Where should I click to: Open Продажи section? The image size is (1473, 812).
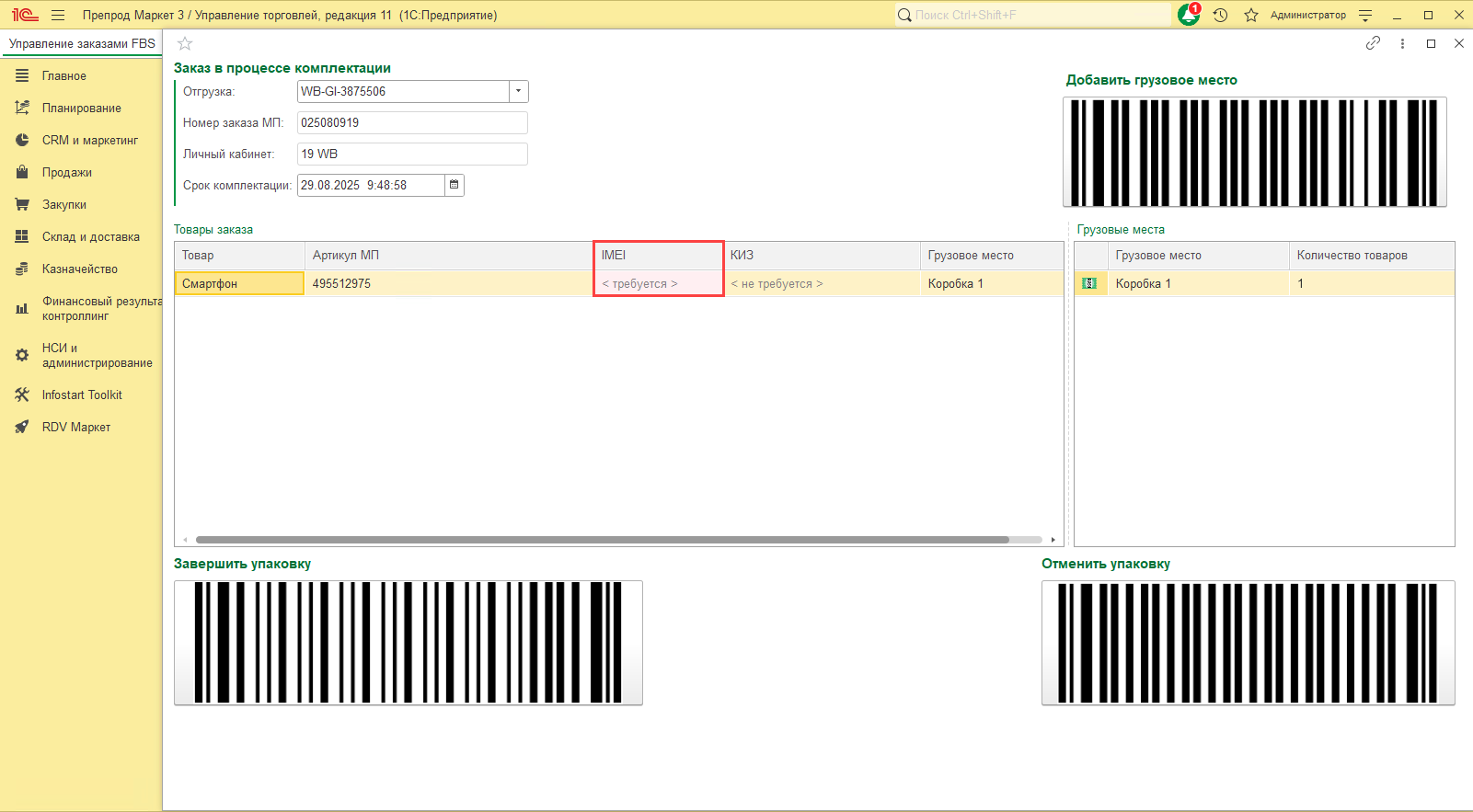(67, 172)
